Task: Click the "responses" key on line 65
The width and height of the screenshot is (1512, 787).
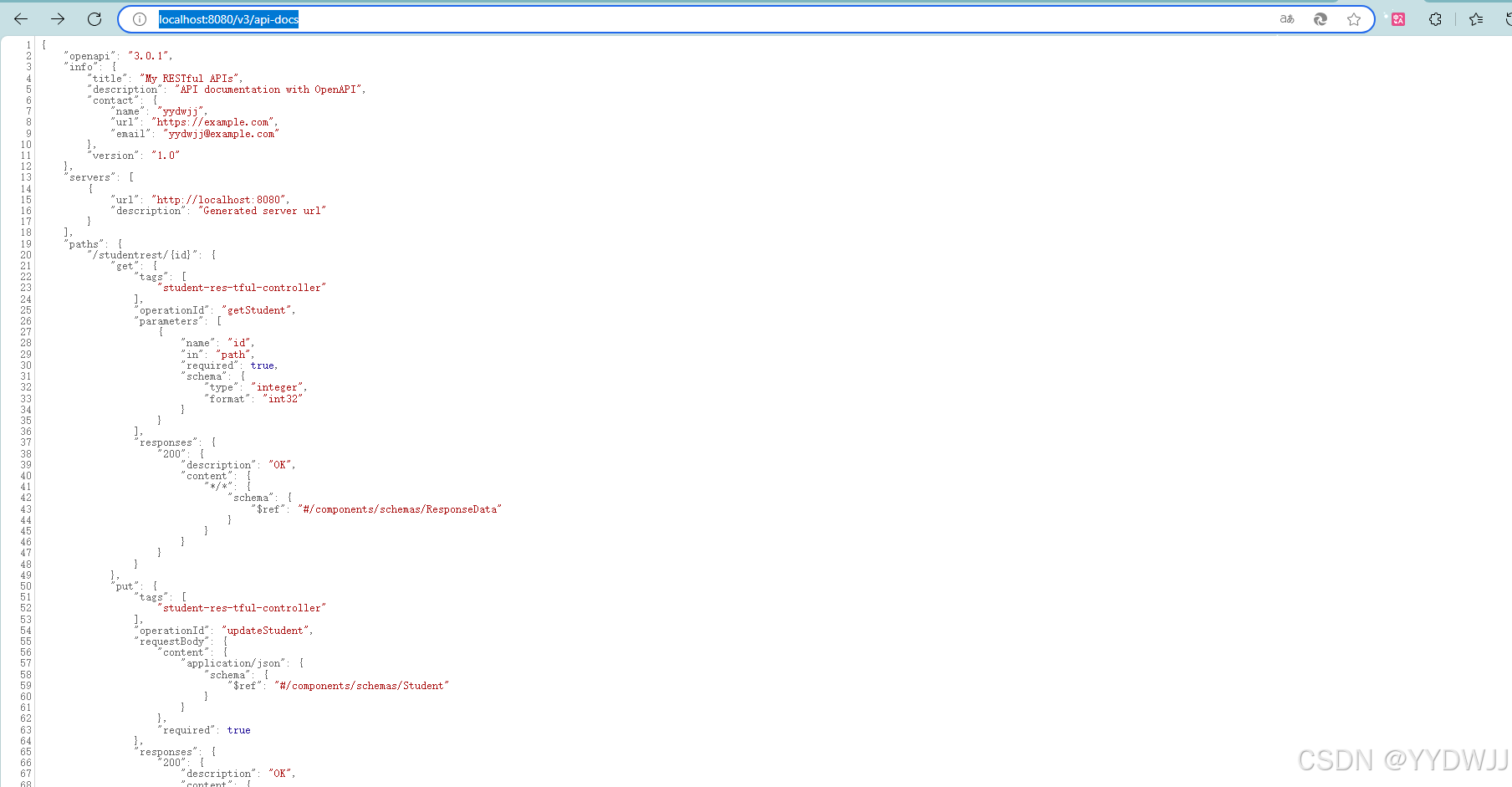Action: [166, 752]
